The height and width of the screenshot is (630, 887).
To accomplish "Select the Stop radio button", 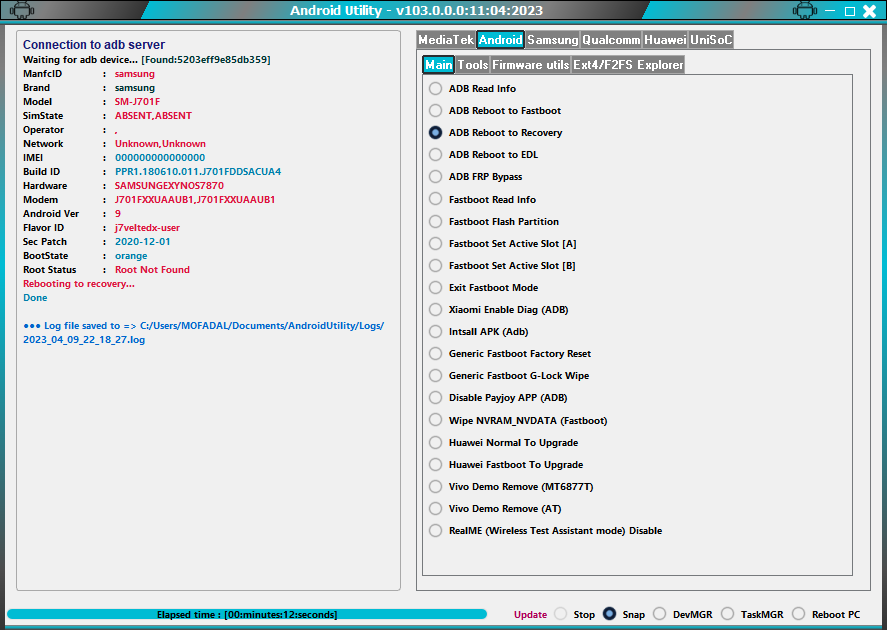I will 561,614.
